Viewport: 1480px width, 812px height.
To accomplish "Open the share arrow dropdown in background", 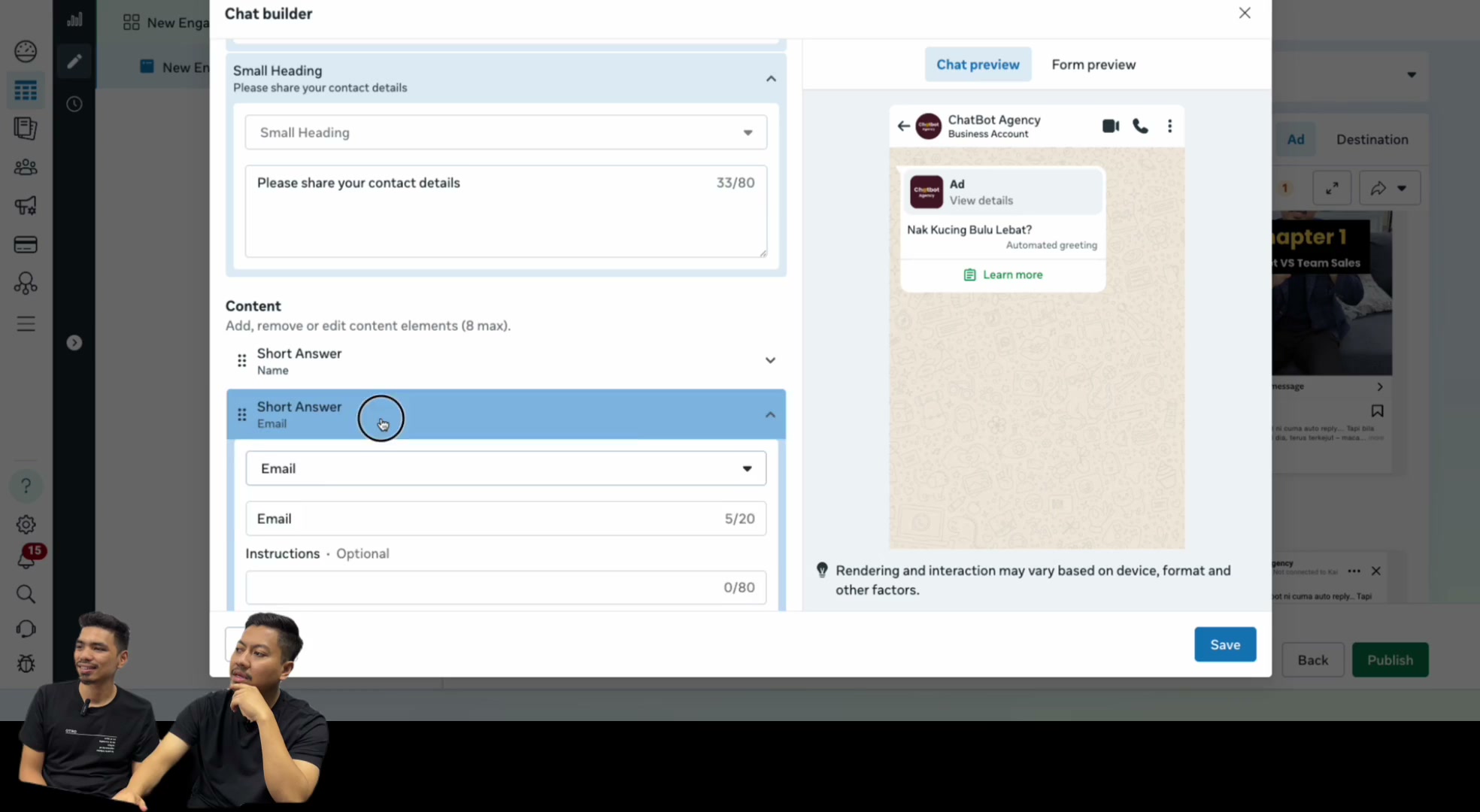I will point(1390,188).
